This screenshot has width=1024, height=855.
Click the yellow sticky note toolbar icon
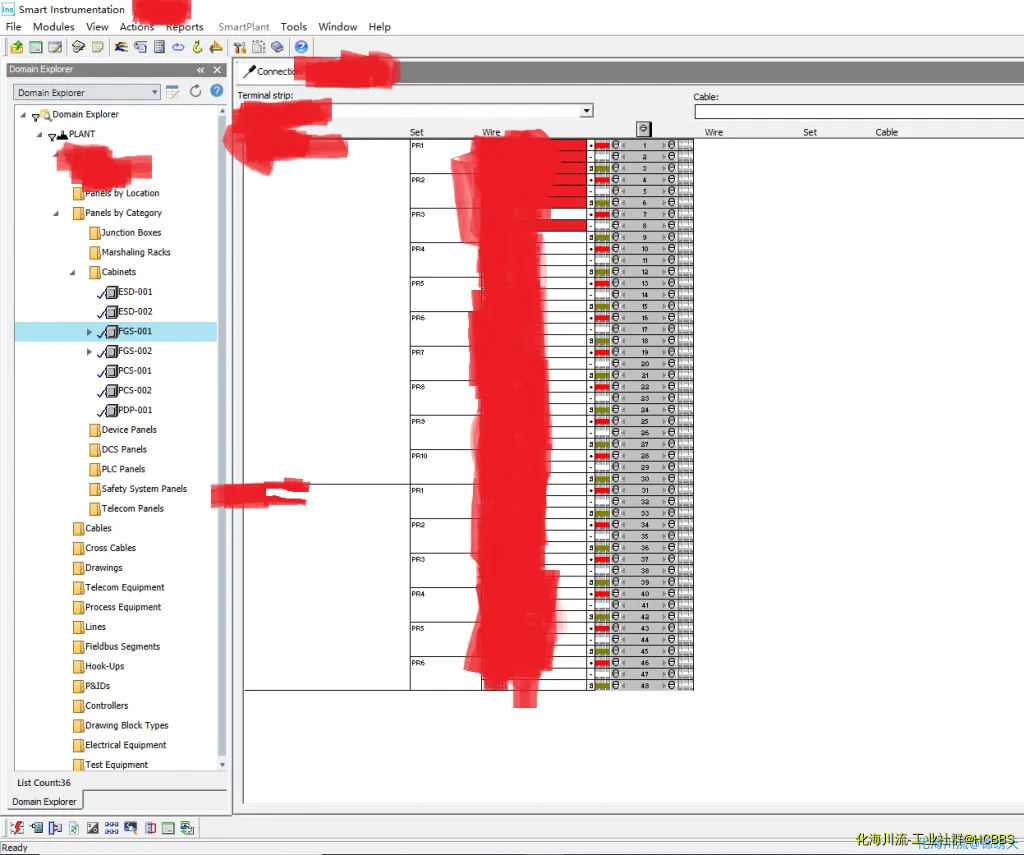click(97, 47)
